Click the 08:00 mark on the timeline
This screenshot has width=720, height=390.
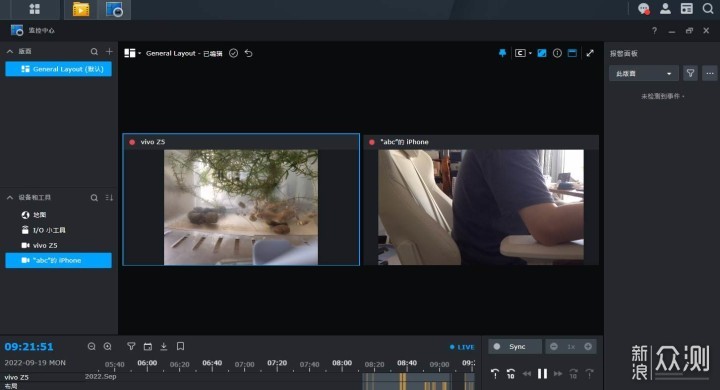coord(342,363)
